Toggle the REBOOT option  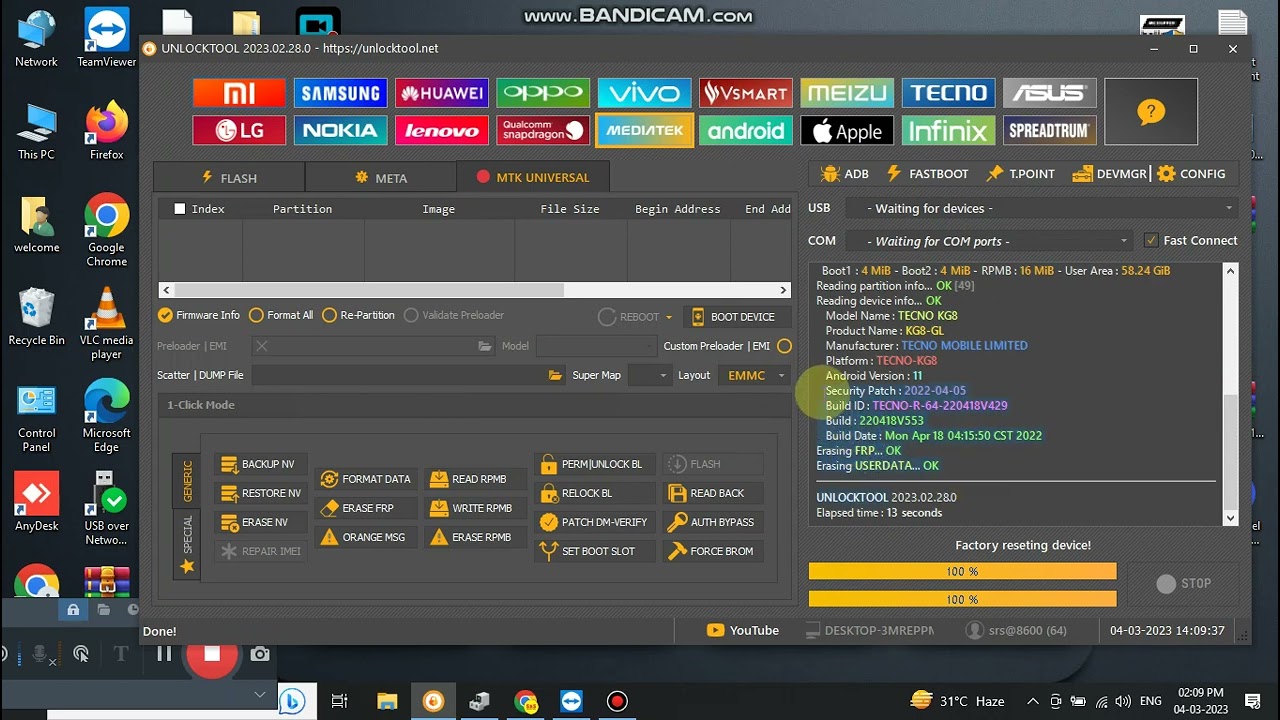click(x=629, y=317)
